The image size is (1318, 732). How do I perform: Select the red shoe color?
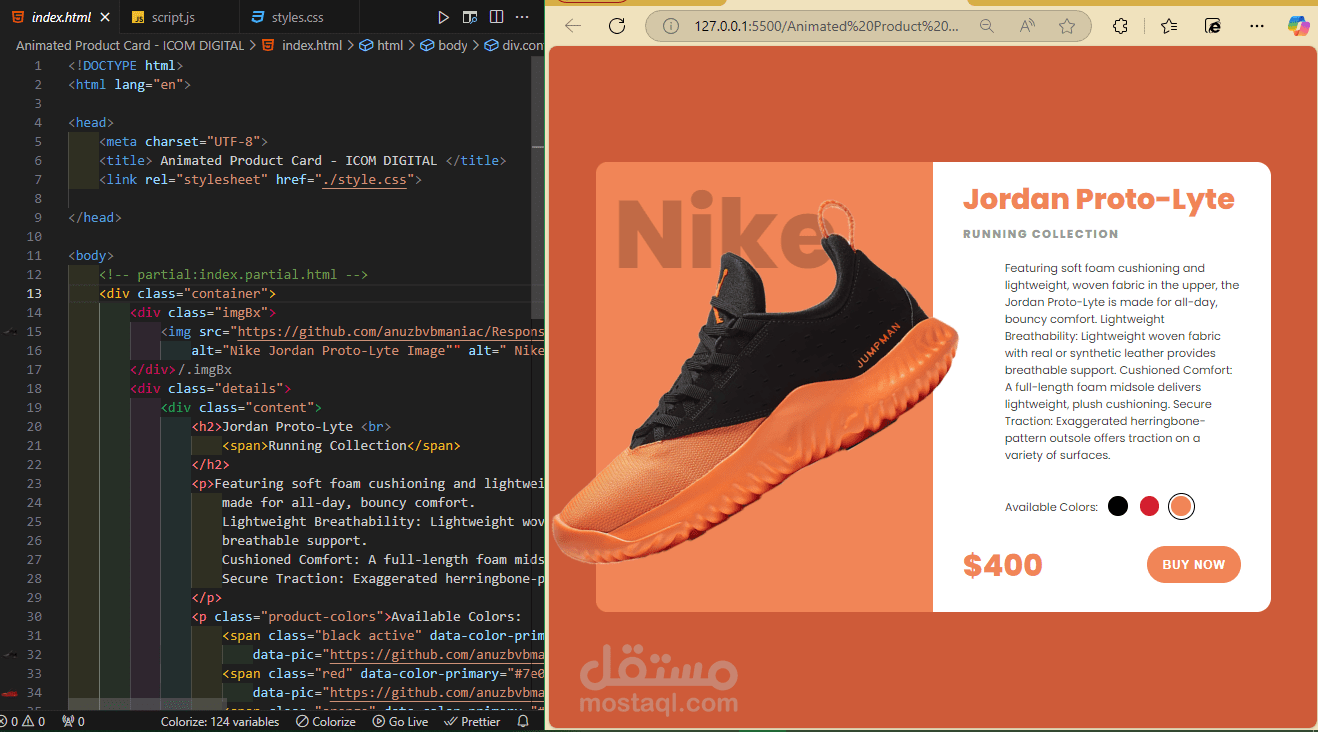(1149, 506)
